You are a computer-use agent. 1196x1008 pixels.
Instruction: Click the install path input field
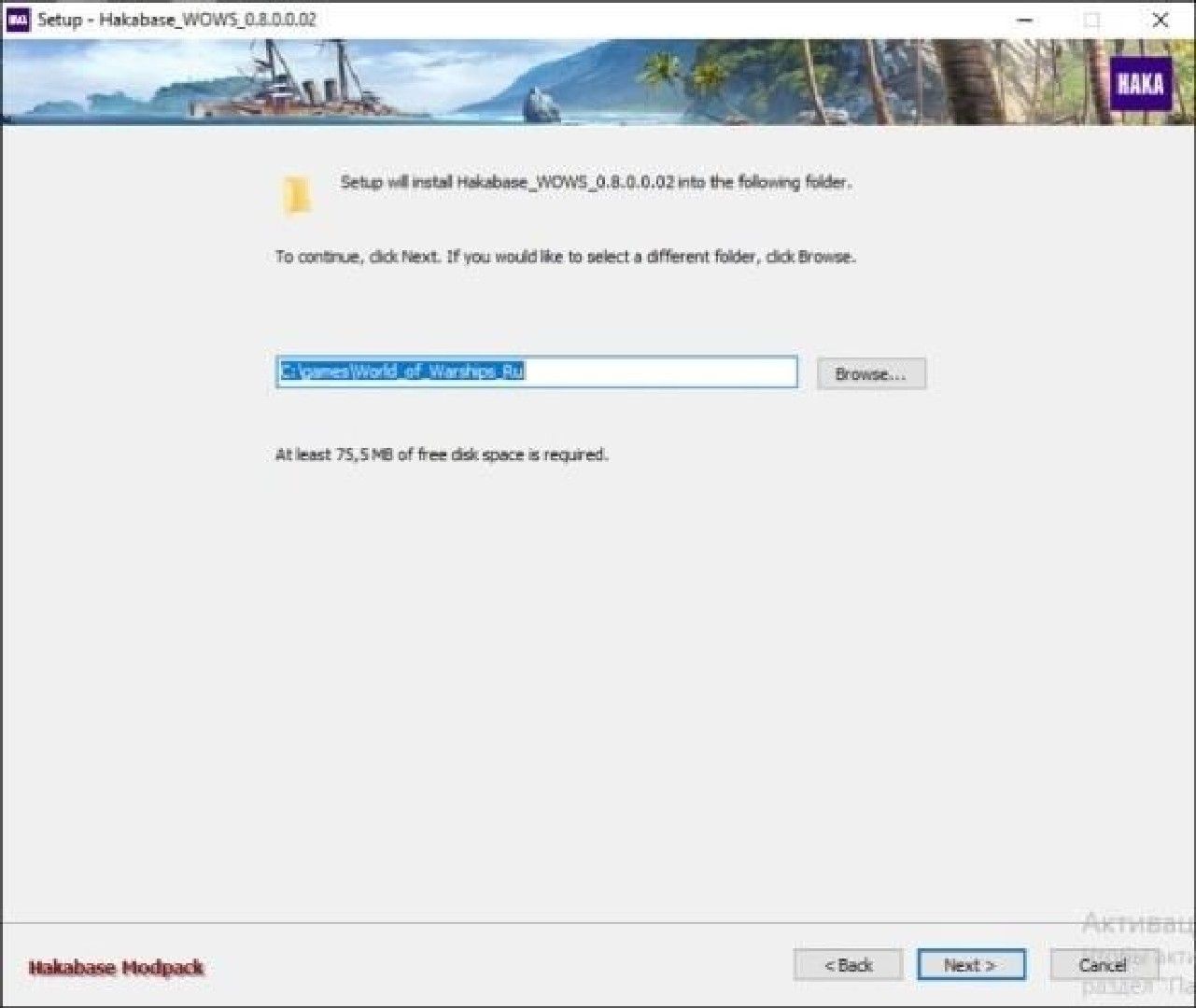pos(537,372)
